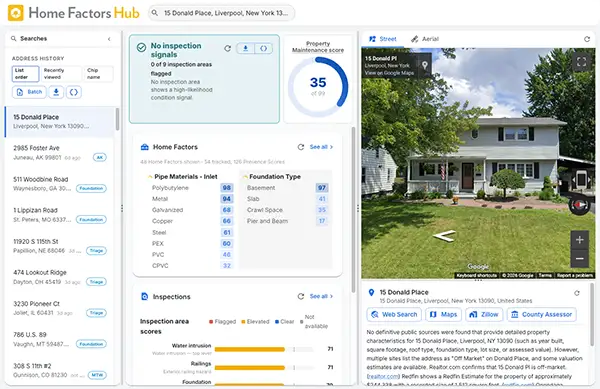Click the Home Factors Hub logo icon
The image size is (600, 389).
(x=16, y=13)
